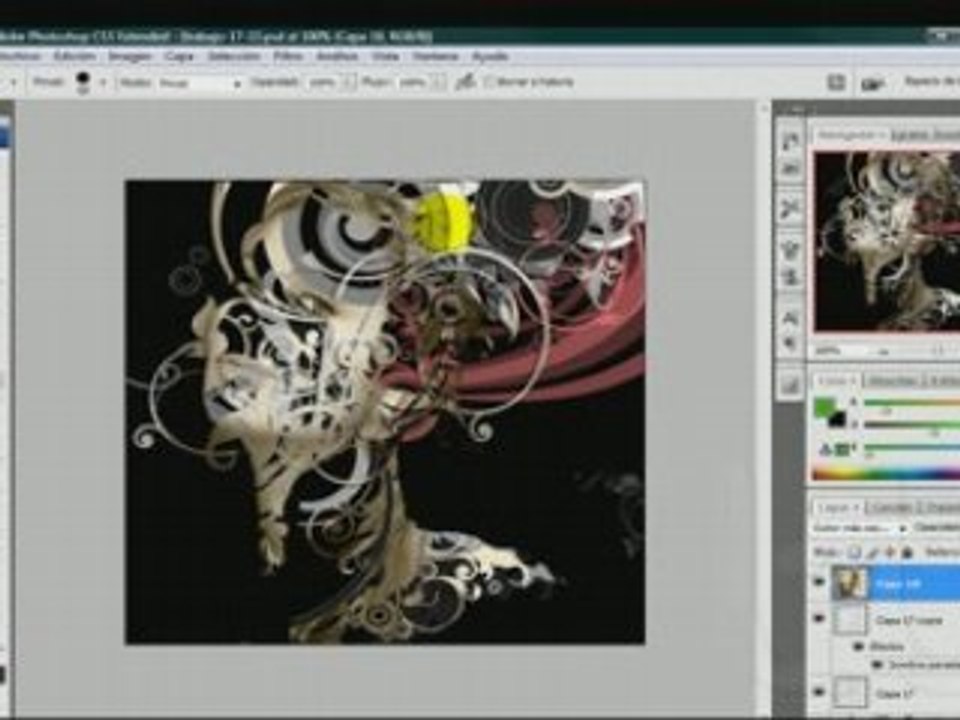Open the Flujo slider arrow
Image resolution: width=960 pixels, height=720 pixels.
pos(438,82)
